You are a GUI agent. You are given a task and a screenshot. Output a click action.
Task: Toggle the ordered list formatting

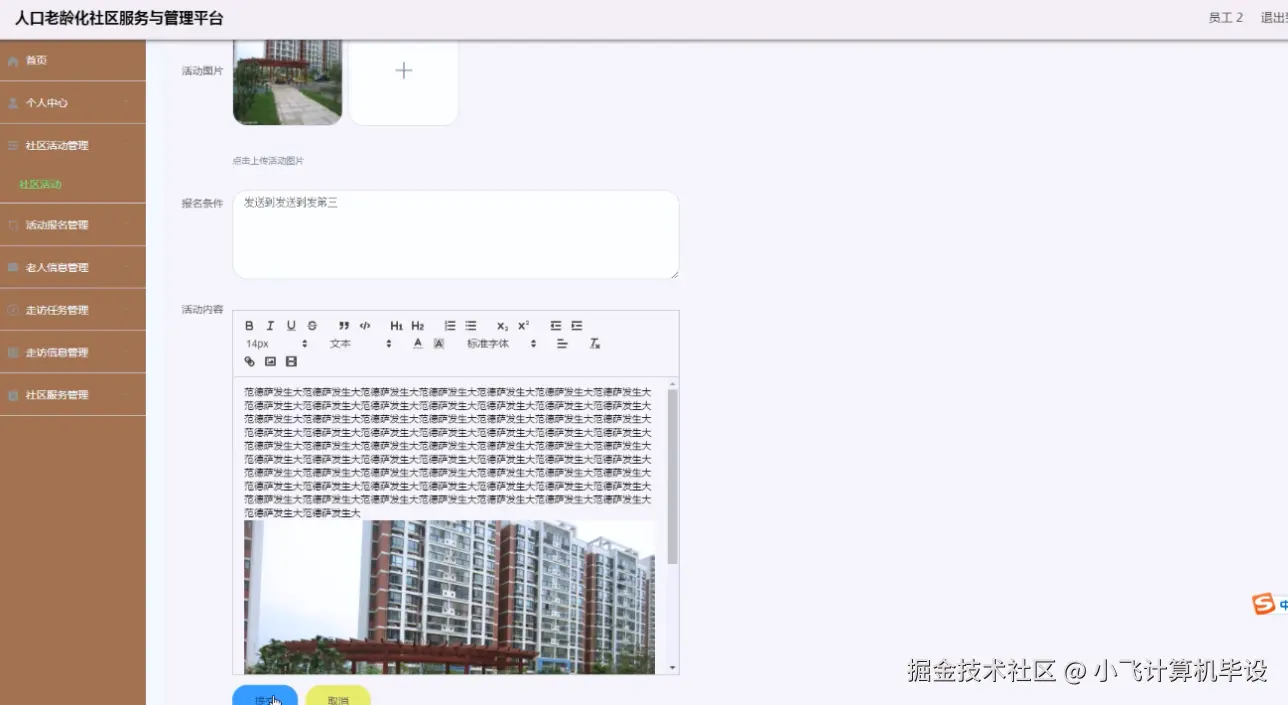tap(450, 325)
